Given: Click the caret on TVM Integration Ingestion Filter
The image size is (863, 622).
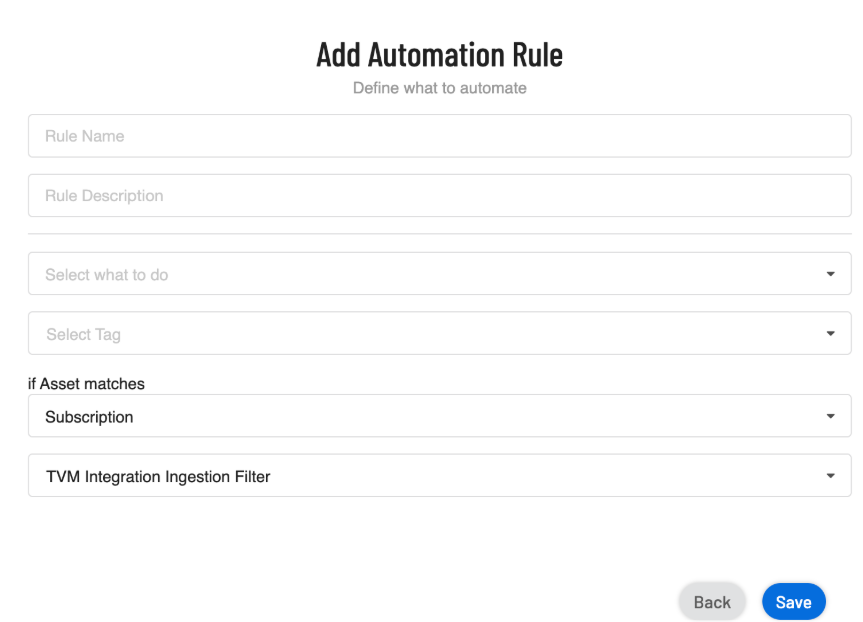Looking at the screenshot, I should (x=830, y=476).
